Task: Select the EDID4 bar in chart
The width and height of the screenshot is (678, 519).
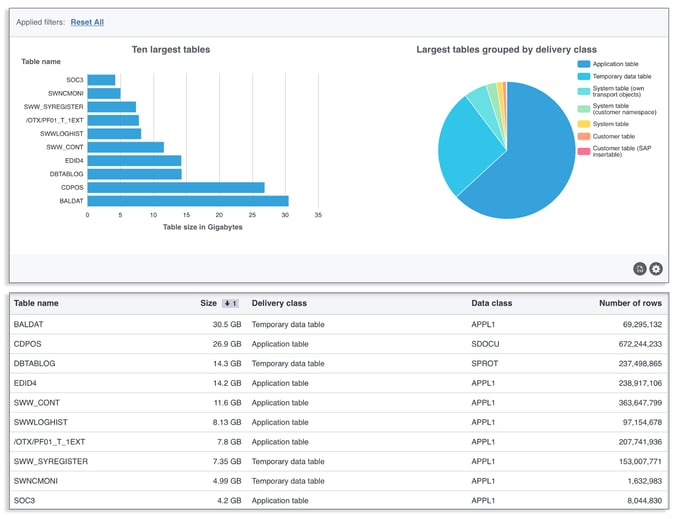Action: 134,161
